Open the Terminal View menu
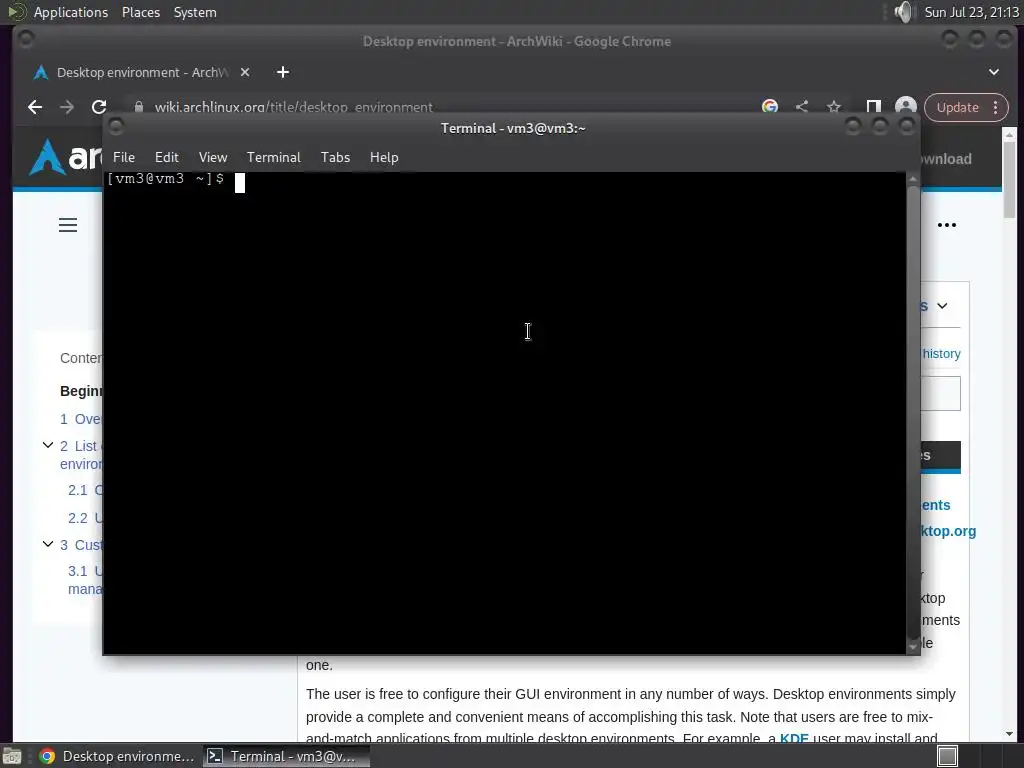 [213, 157]
